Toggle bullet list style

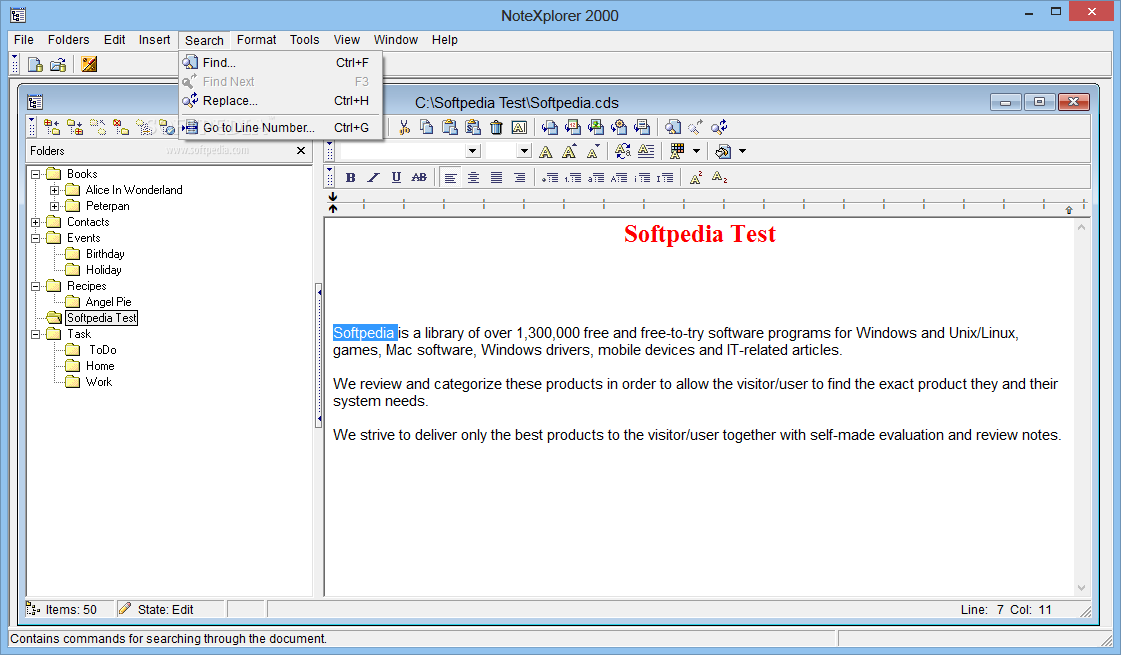point(550,177)
